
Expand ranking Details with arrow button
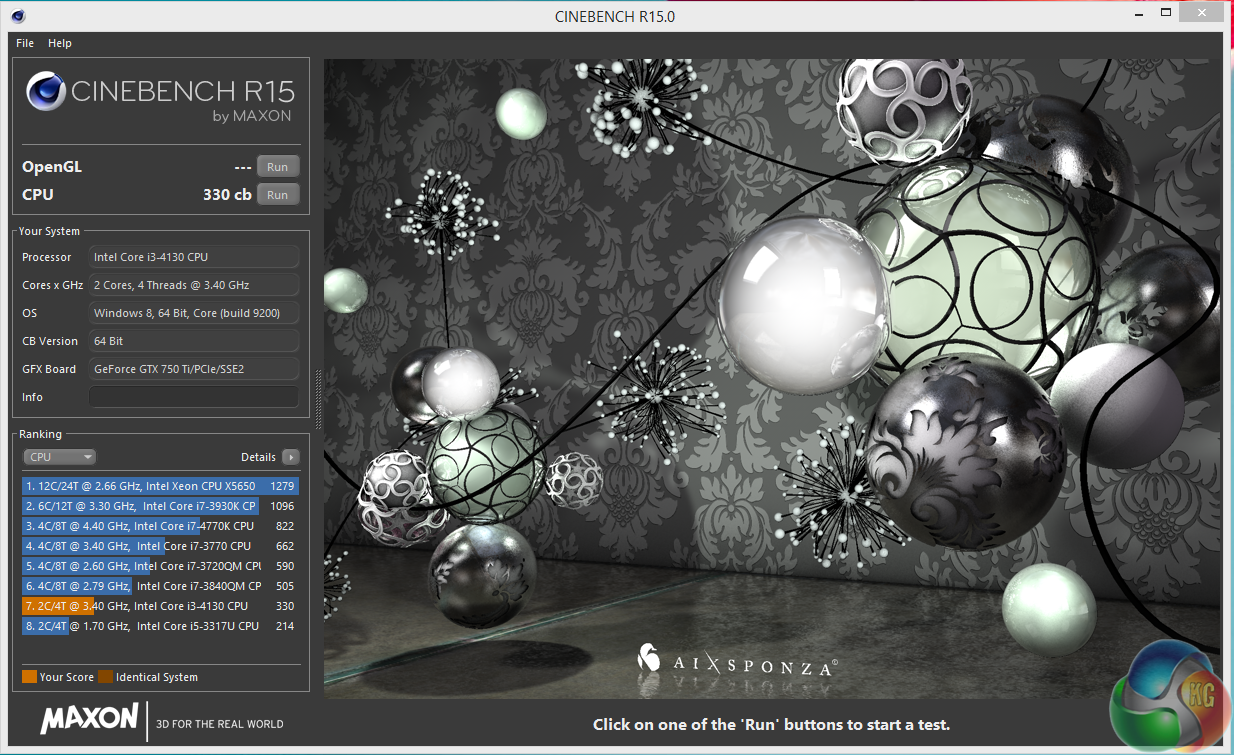pyautogui.click(x=290, y=457)
